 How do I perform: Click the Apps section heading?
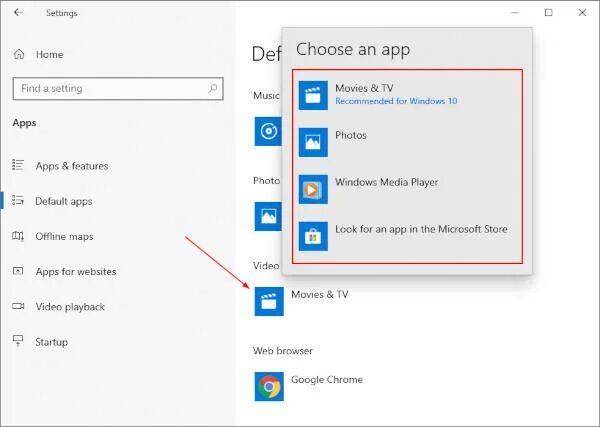coord(24,123)
